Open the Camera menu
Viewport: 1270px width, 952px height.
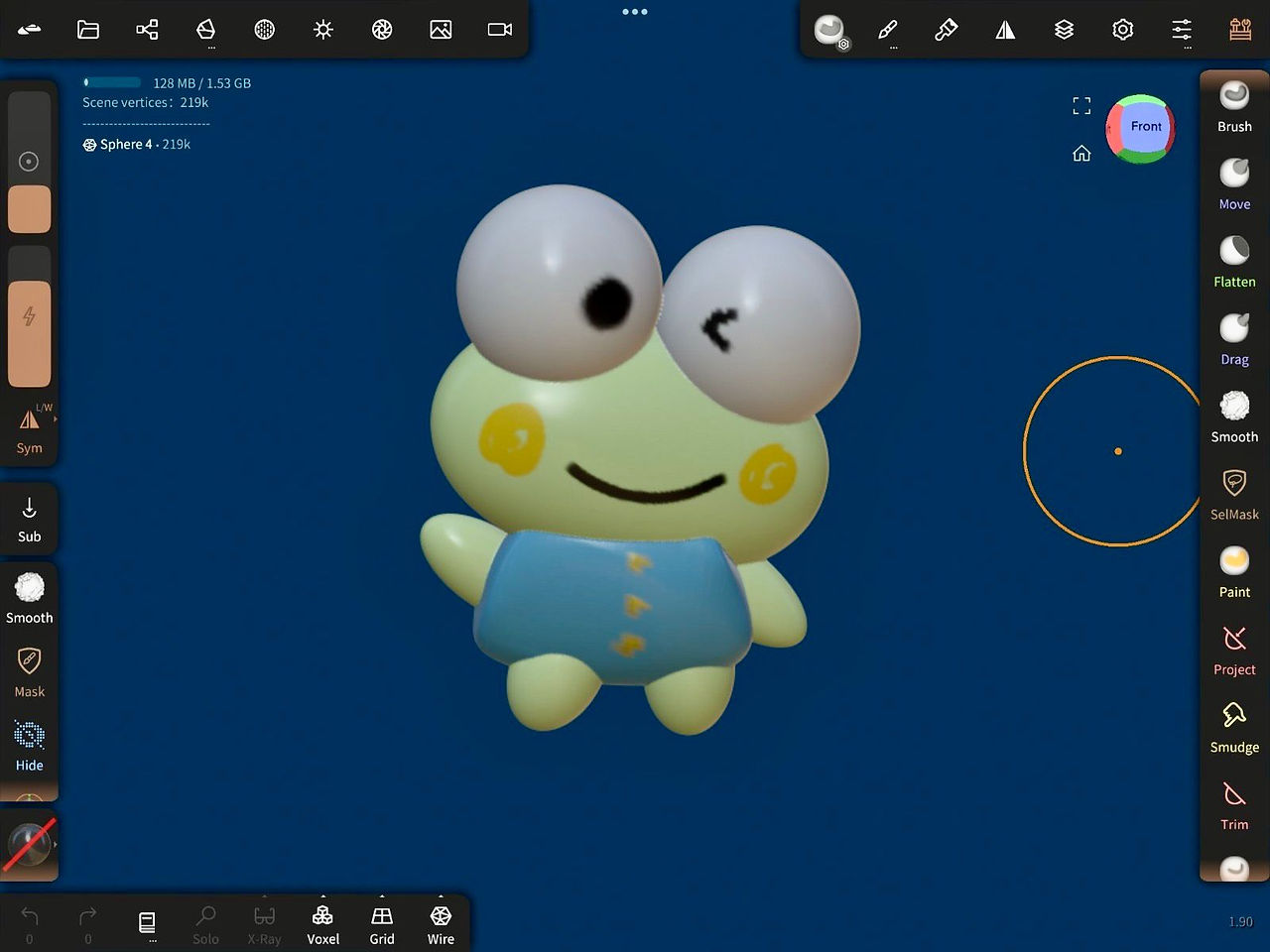tap(500, 30)
